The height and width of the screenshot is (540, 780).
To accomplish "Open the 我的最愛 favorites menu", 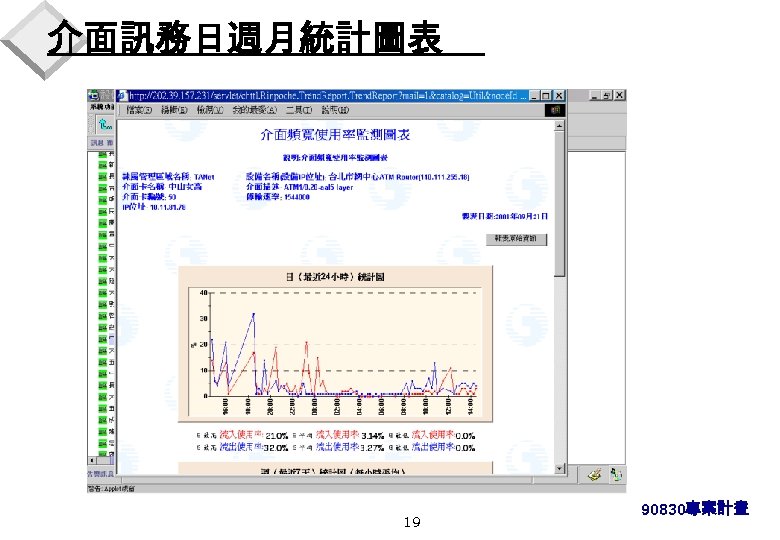I will point(254,110).
